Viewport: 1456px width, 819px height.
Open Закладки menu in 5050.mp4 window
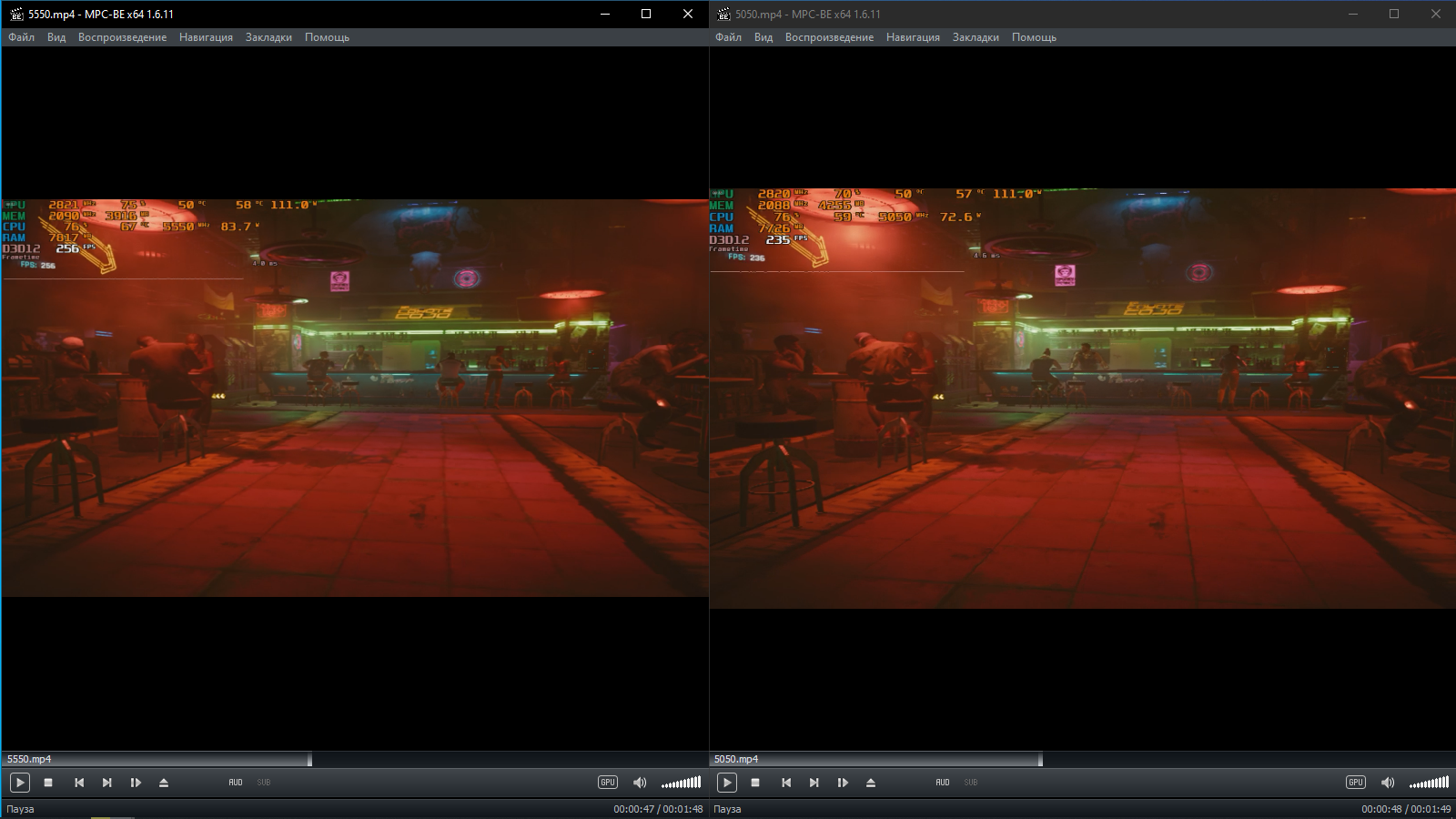click(976, 37)
